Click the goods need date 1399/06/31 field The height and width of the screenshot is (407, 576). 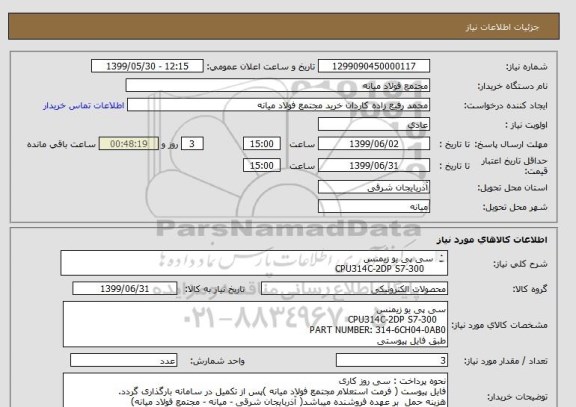(125, 289)
